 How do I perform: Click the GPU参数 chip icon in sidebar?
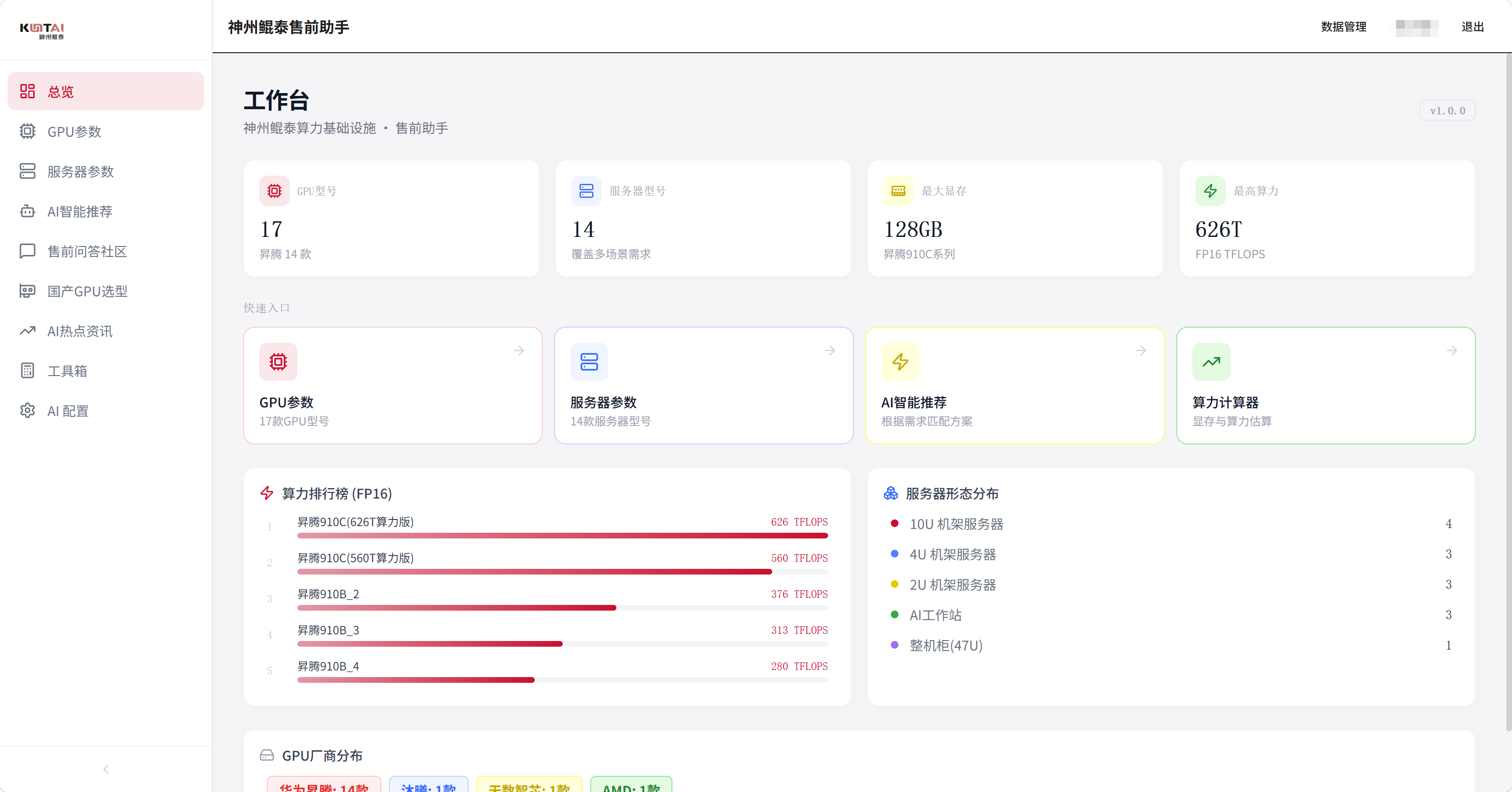(28, 132)
